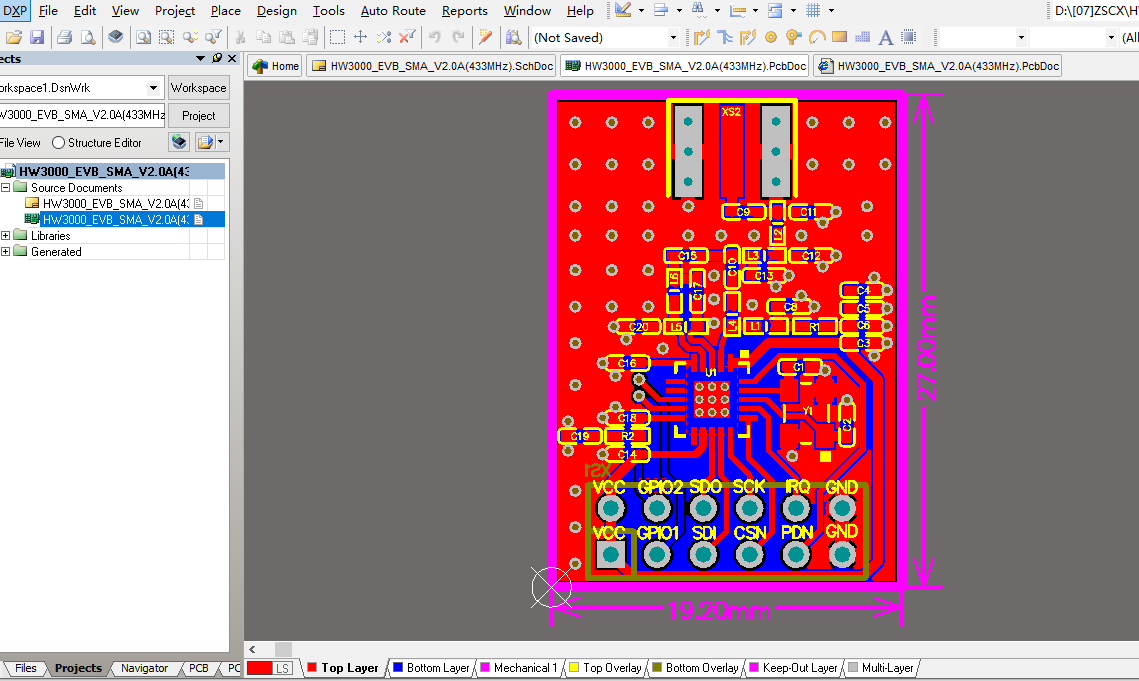Collapse the Source Documents folder
The height and width of the screenshot is (681, 1139).
point(6,188)
